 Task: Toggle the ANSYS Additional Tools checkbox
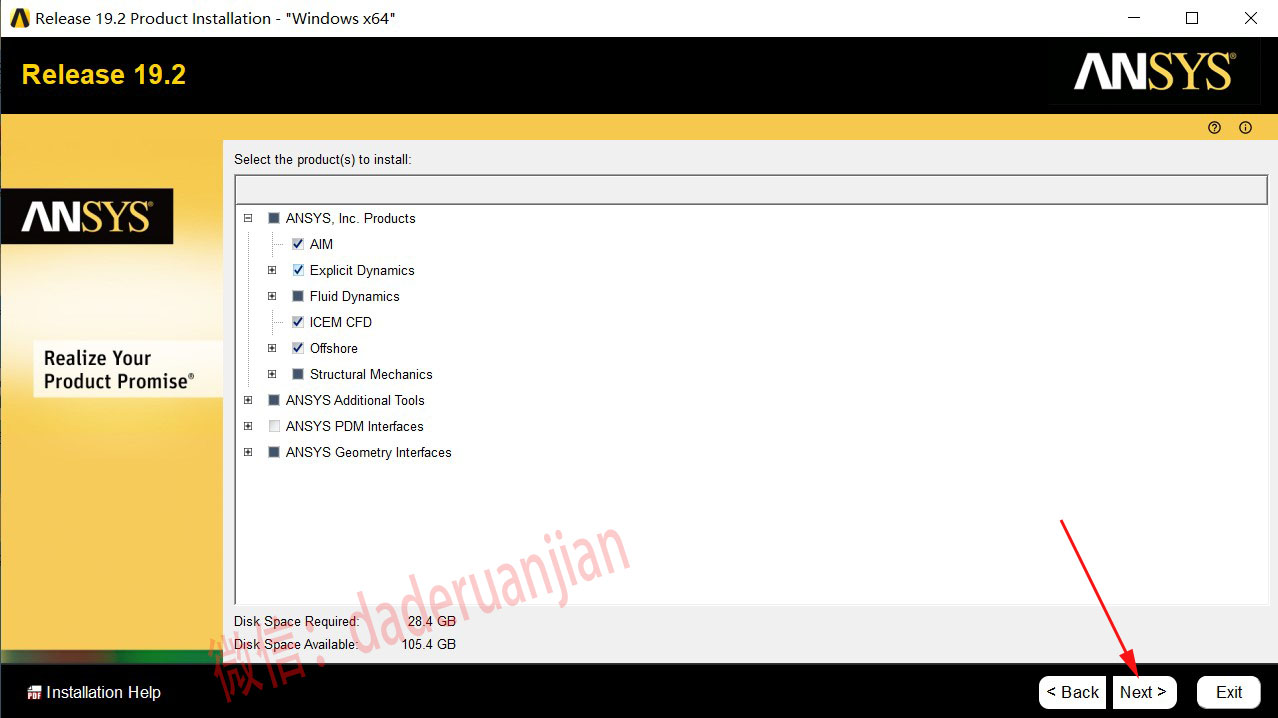pyautogui.click(x=274, y=400)
